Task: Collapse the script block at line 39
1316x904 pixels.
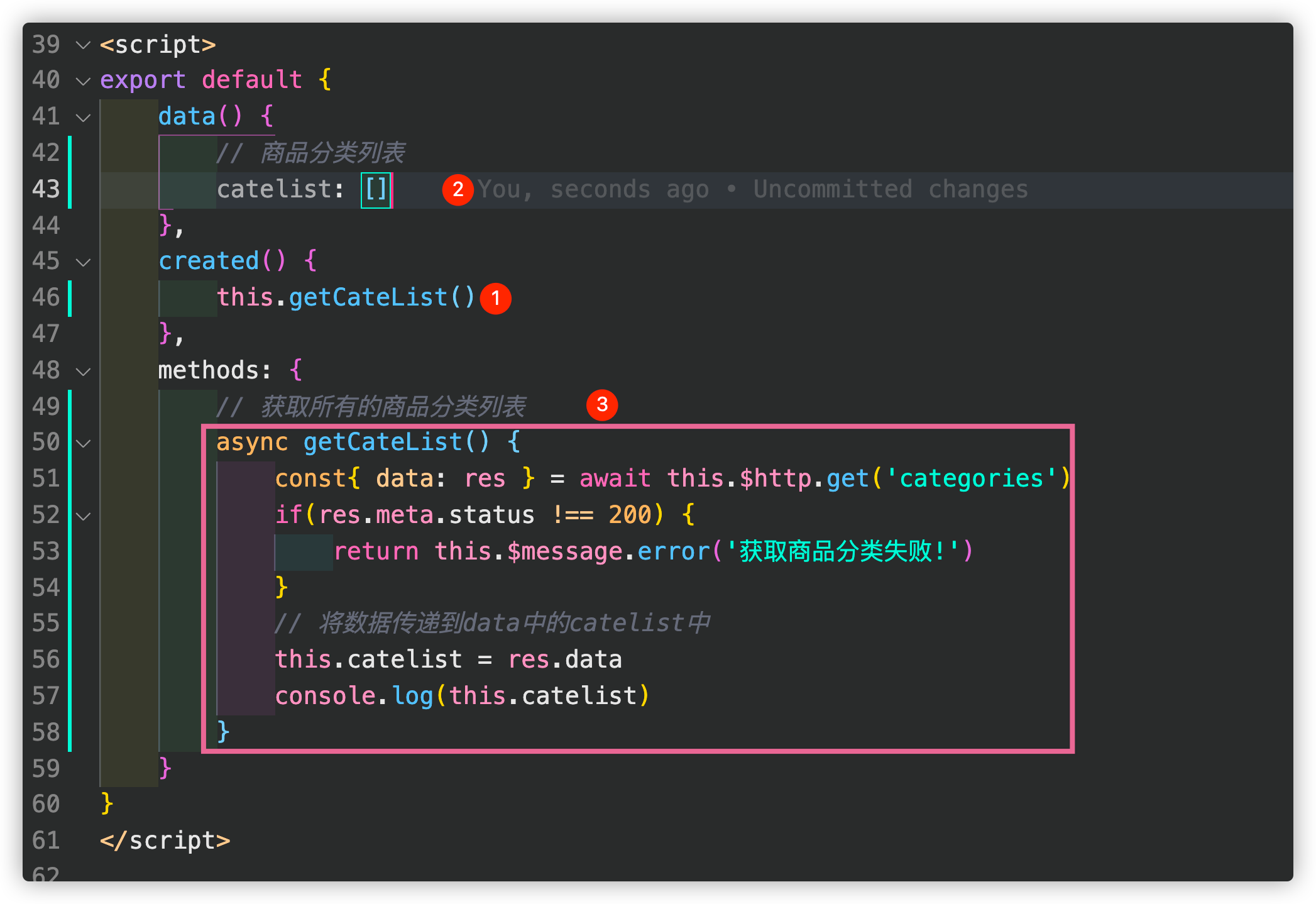Action: (x=83, y=45)
